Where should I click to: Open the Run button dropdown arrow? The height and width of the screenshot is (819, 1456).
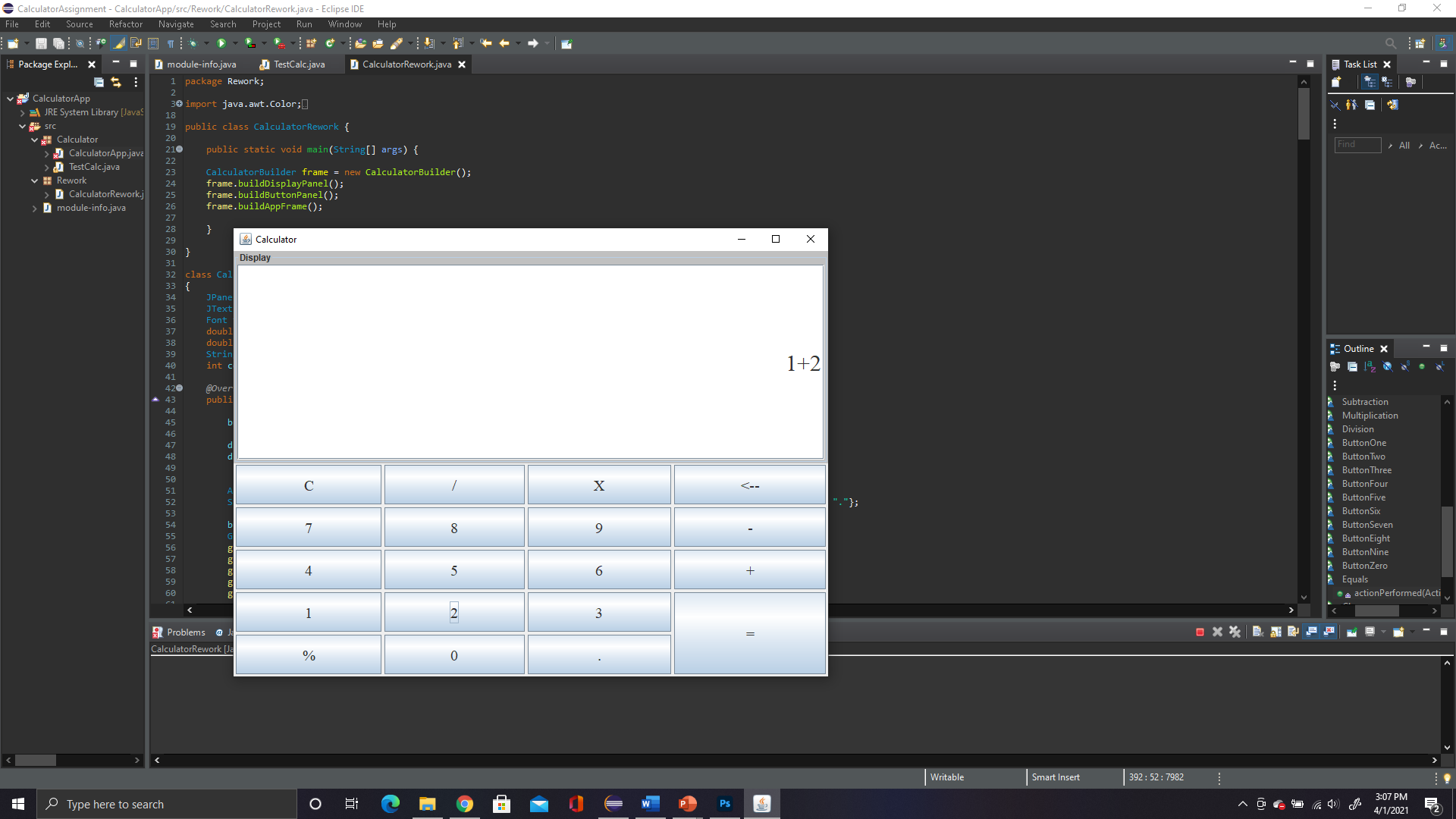click(x=234, y=43)
